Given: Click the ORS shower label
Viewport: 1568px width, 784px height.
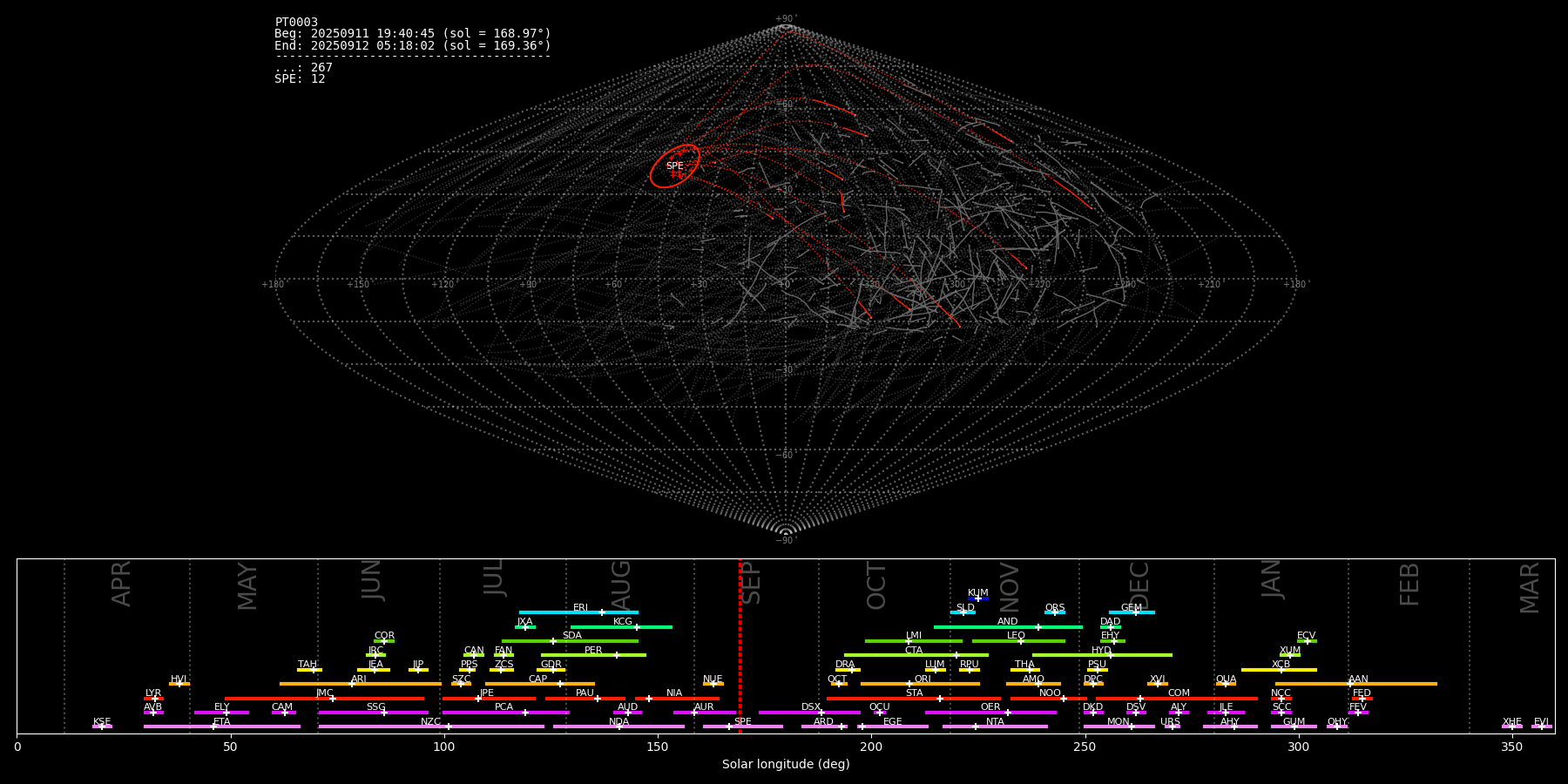Looking at the screenshot, I should pyautogui.click(x=1054, y=607).
